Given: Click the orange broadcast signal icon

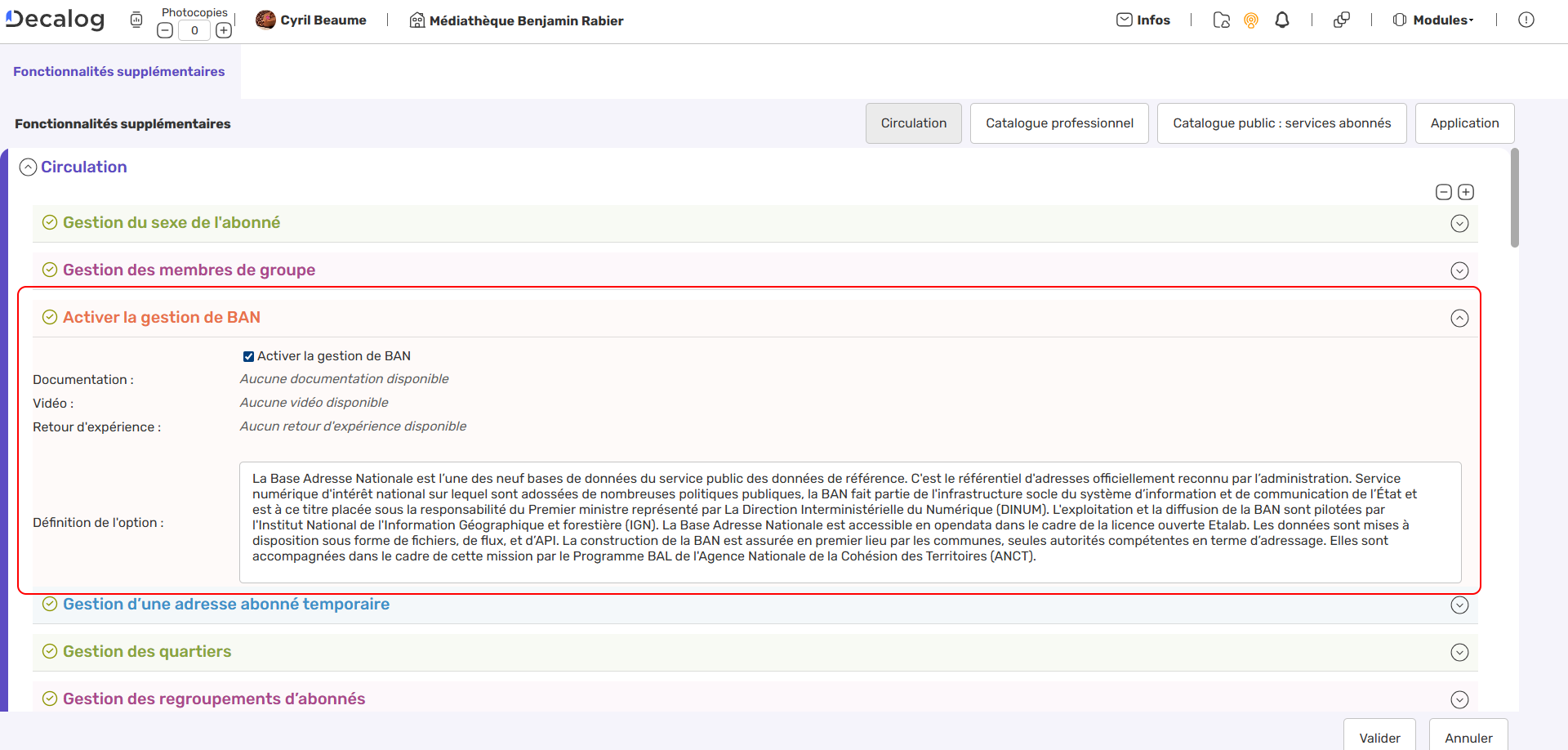Looking at the screenshot, I should pos(1251,20).
